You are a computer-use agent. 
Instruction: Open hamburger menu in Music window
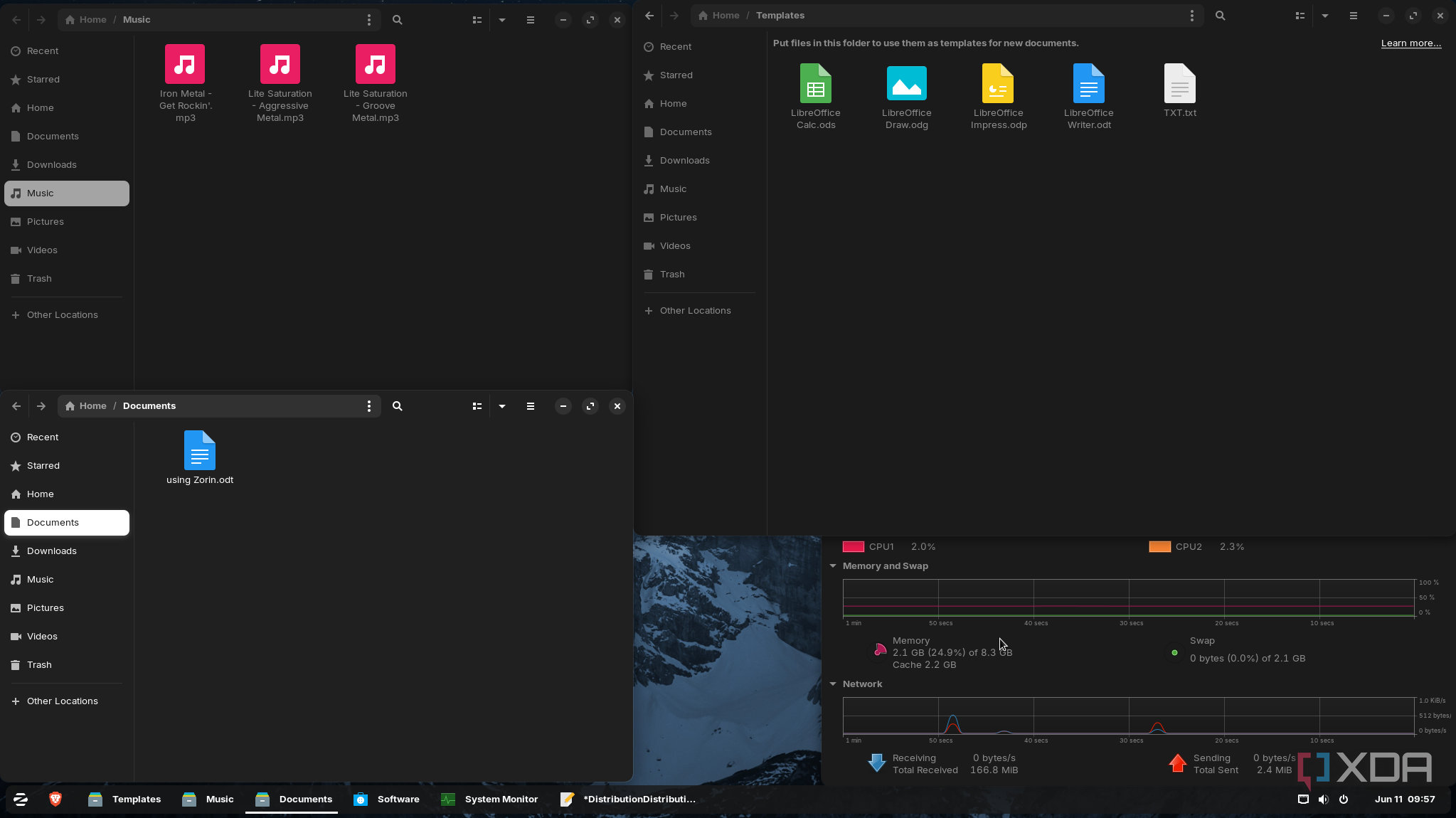coord(531,20)
